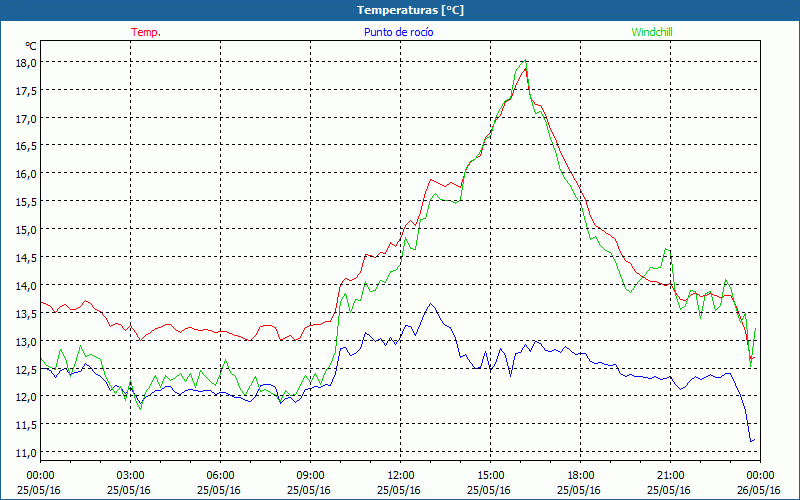Click the green windchill peak near 16:00

pyautogui.click(x=525, y=60)
